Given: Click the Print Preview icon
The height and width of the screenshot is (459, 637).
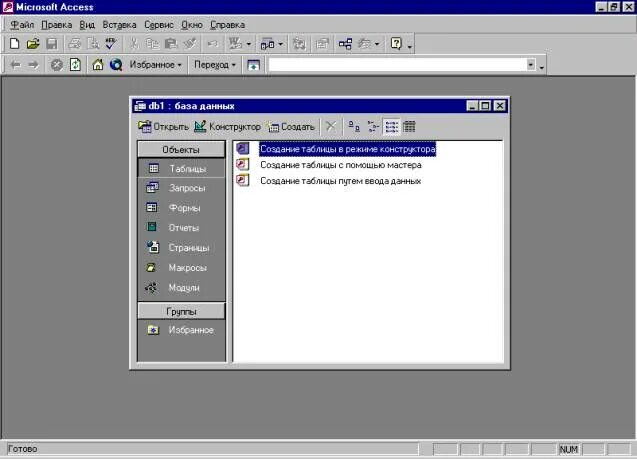Looking at the screenshot, I should 93,43.
